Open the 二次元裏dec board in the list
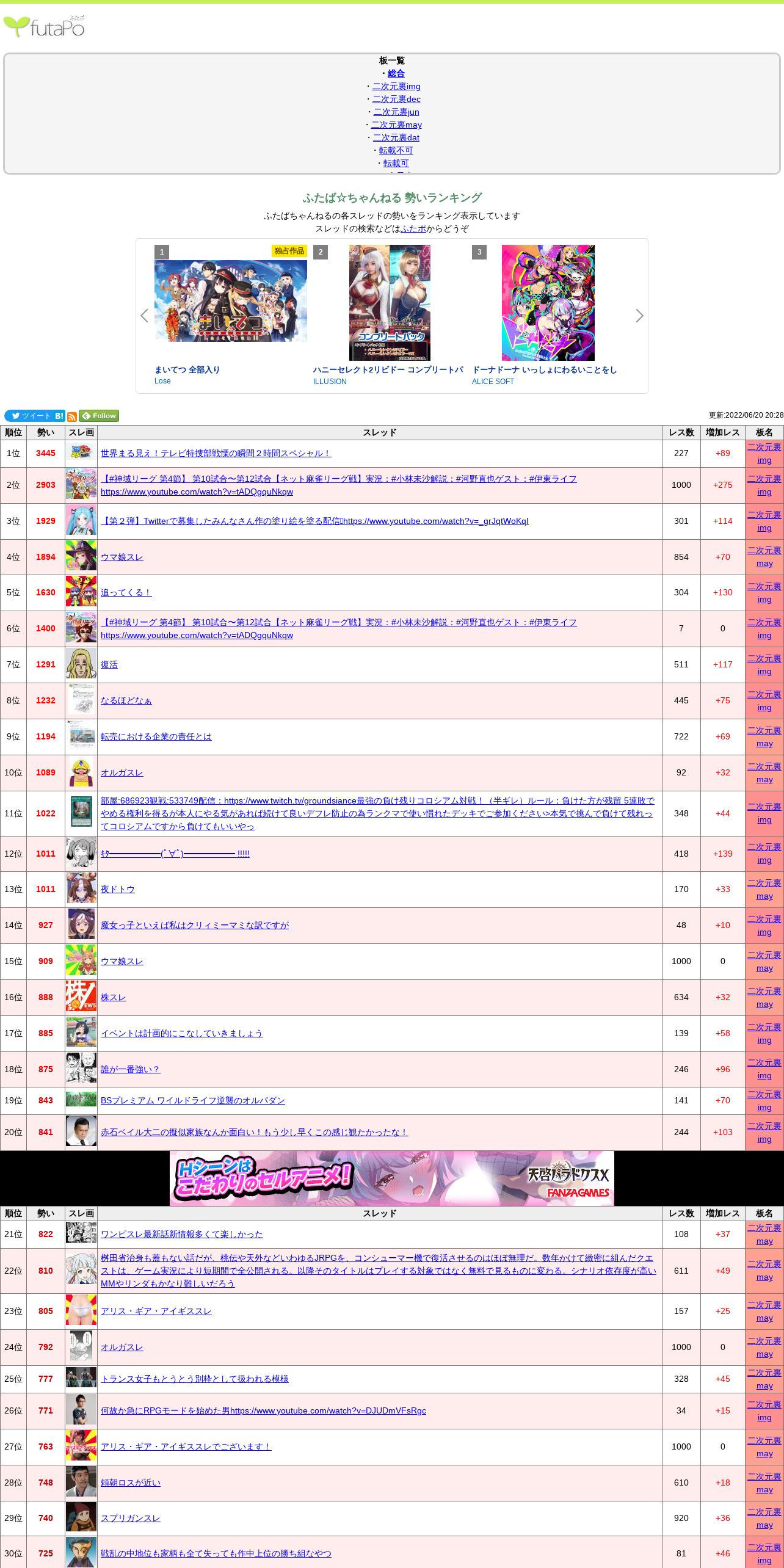Viewport: 784px width, 1568px height. point(396,99)
